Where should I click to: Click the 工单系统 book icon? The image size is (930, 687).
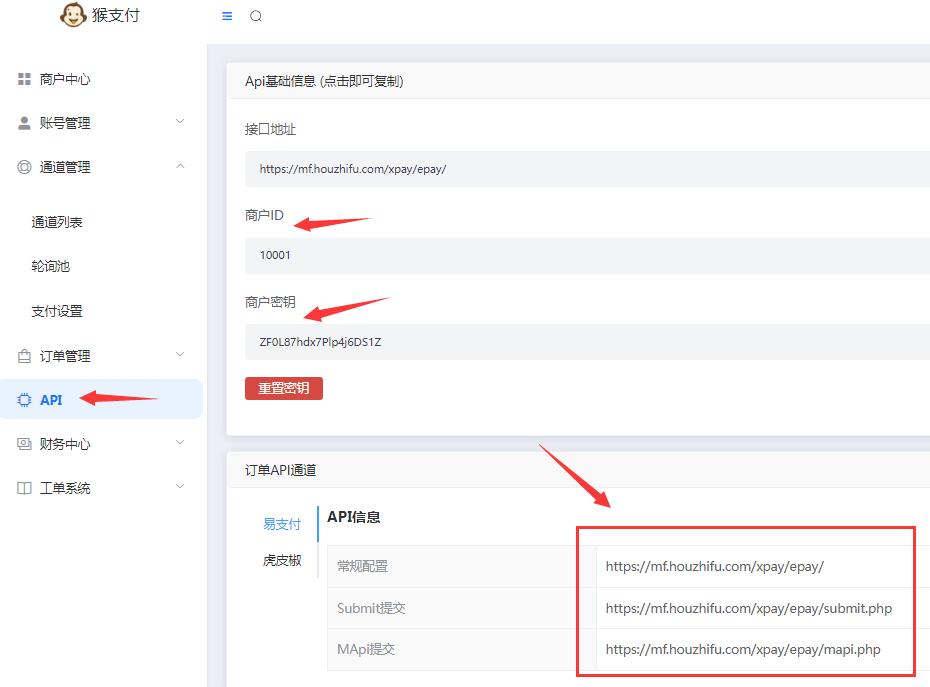[x=24, y=488]
